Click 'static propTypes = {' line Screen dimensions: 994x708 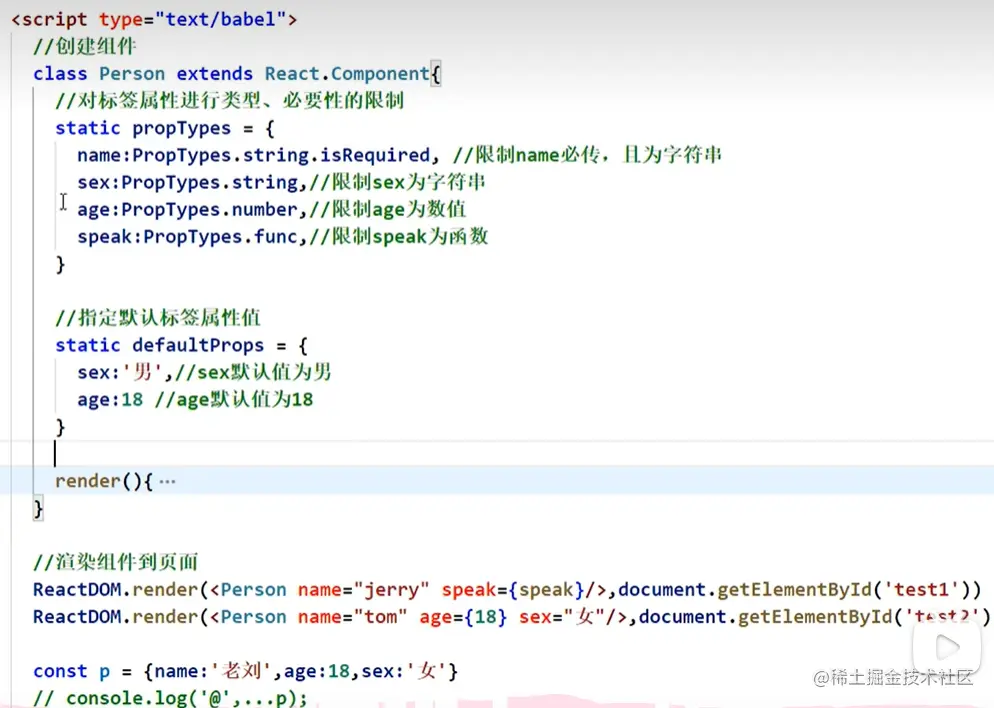pyautogui.click(x=165, y=129)
